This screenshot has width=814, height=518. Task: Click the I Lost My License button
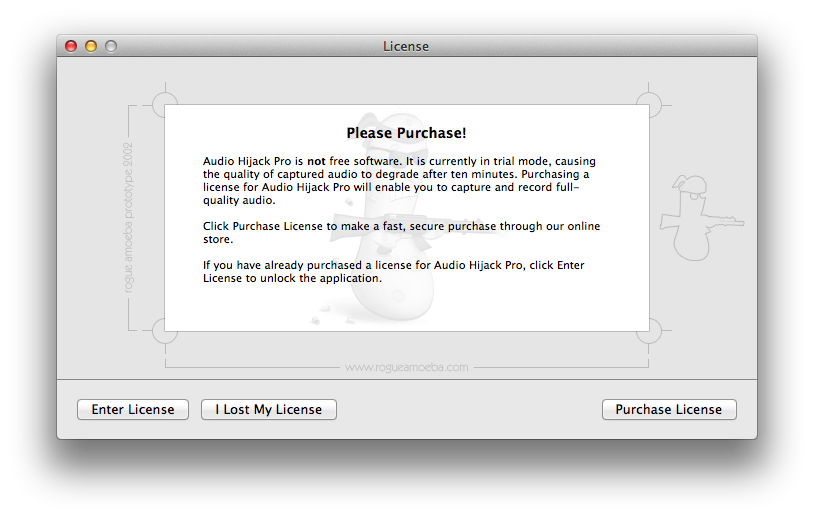pyautogui.click(x=269, y=410)
